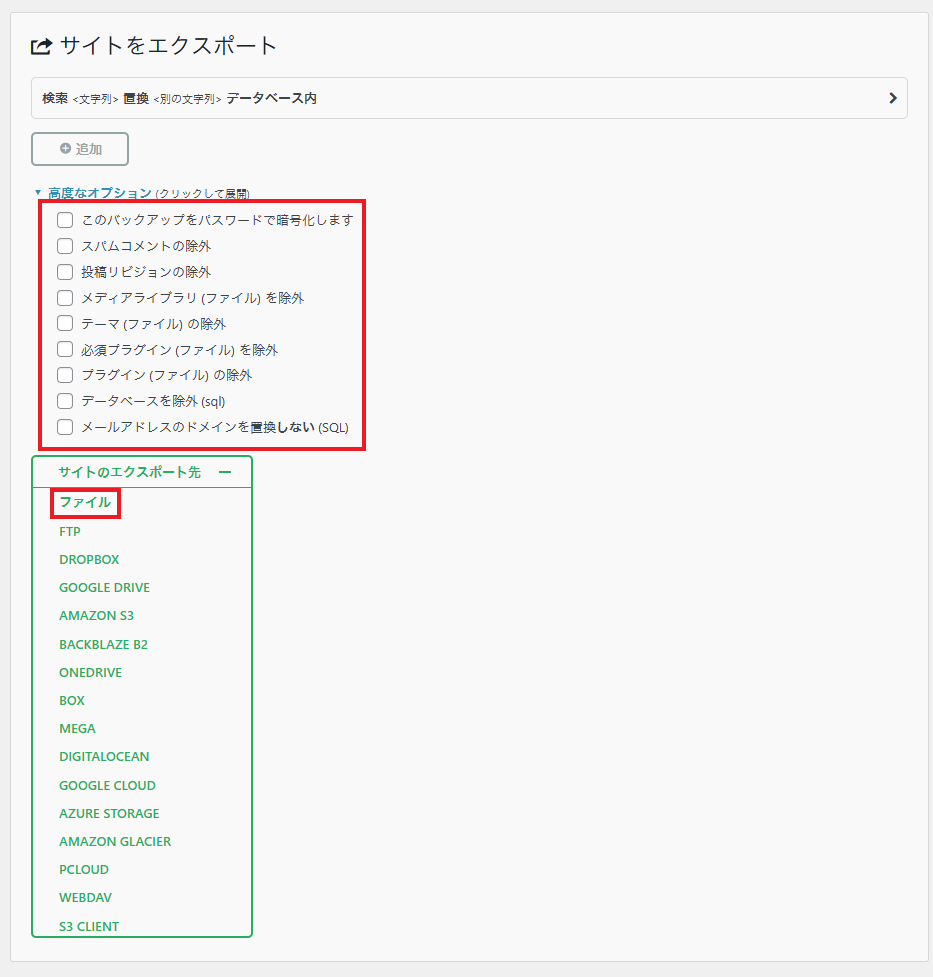
Task: Expand the 検索/置換 row with the chevron arrow
Action: click(892, 98)
